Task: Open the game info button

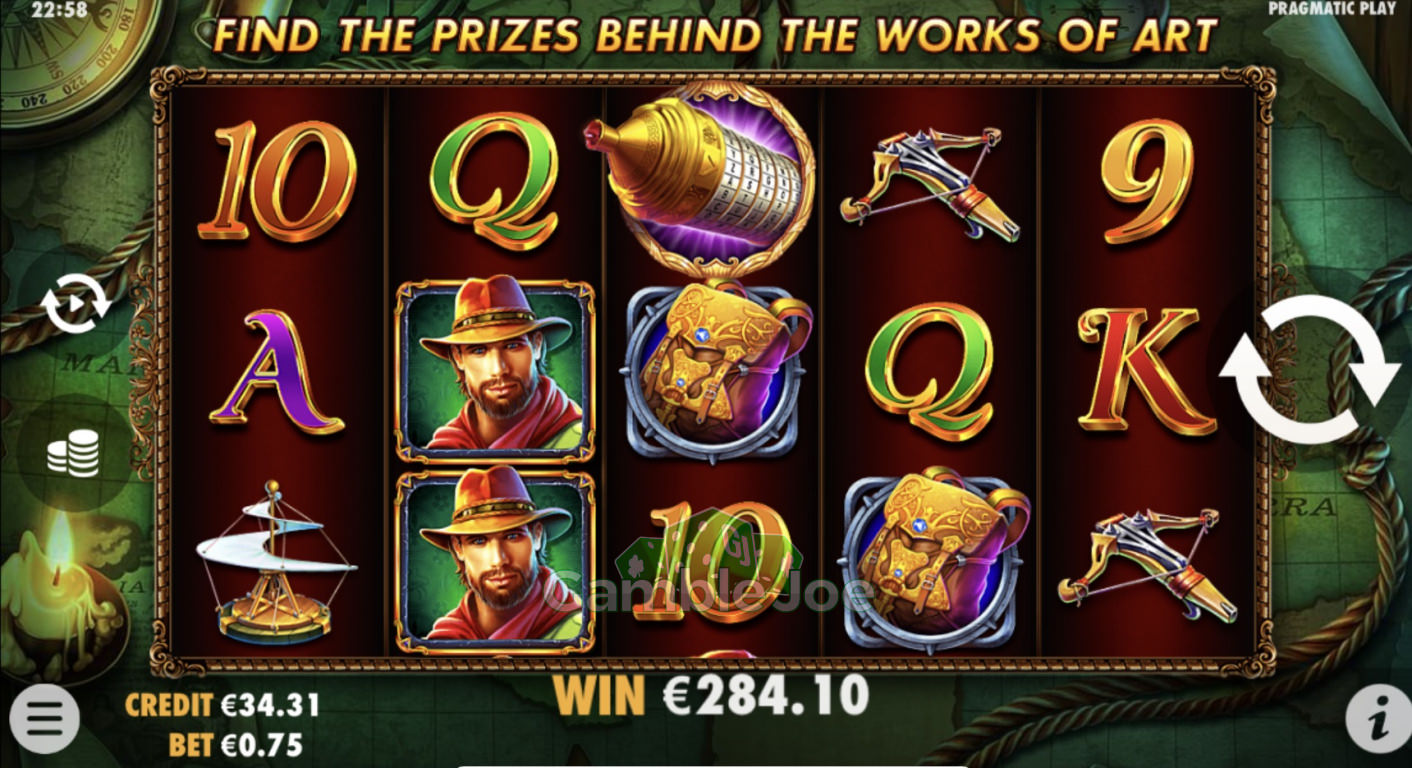Action: (1379, 718)
